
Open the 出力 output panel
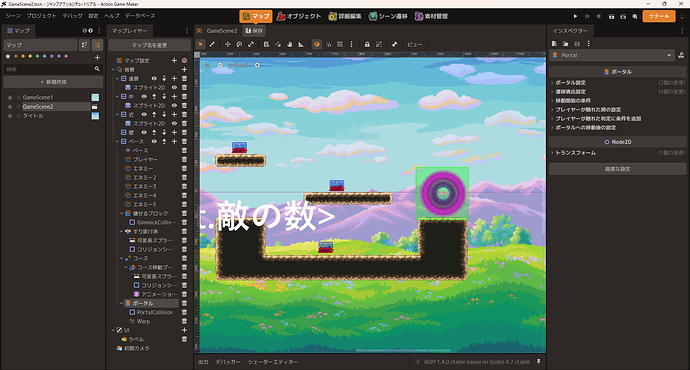(x=203, y=362)
